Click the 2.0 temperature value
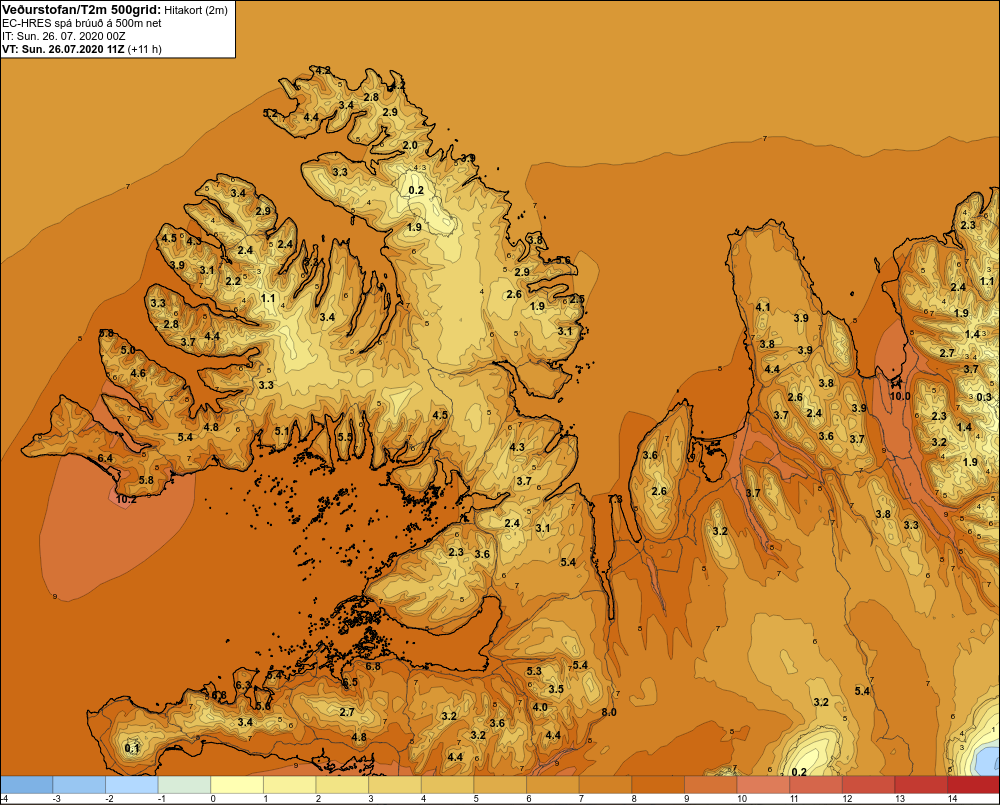1000x805 pixels. (x=410, y=145)
